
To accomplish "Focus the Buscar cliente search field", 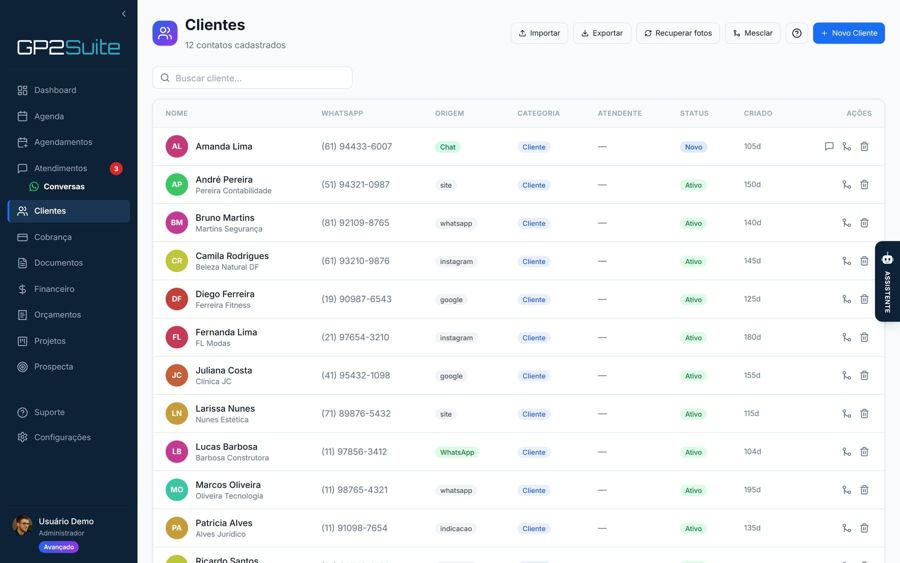I will (252, 78).
